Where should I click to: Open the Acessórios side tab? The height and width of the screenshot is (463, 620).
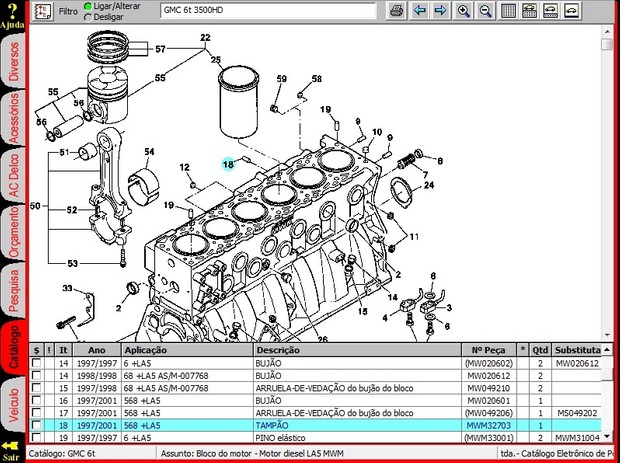14,117
